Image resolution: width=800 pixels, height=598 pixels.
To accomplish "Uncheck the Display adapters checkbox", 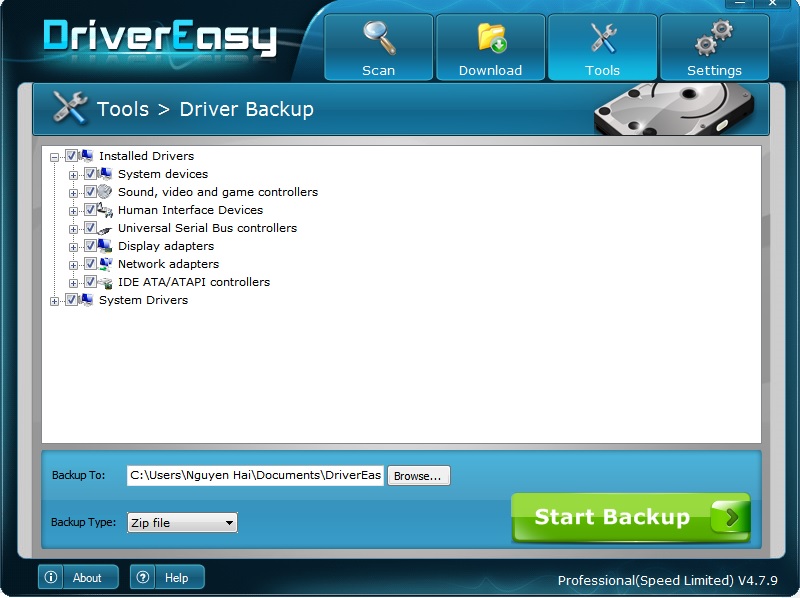I will (x=90, y=245).
